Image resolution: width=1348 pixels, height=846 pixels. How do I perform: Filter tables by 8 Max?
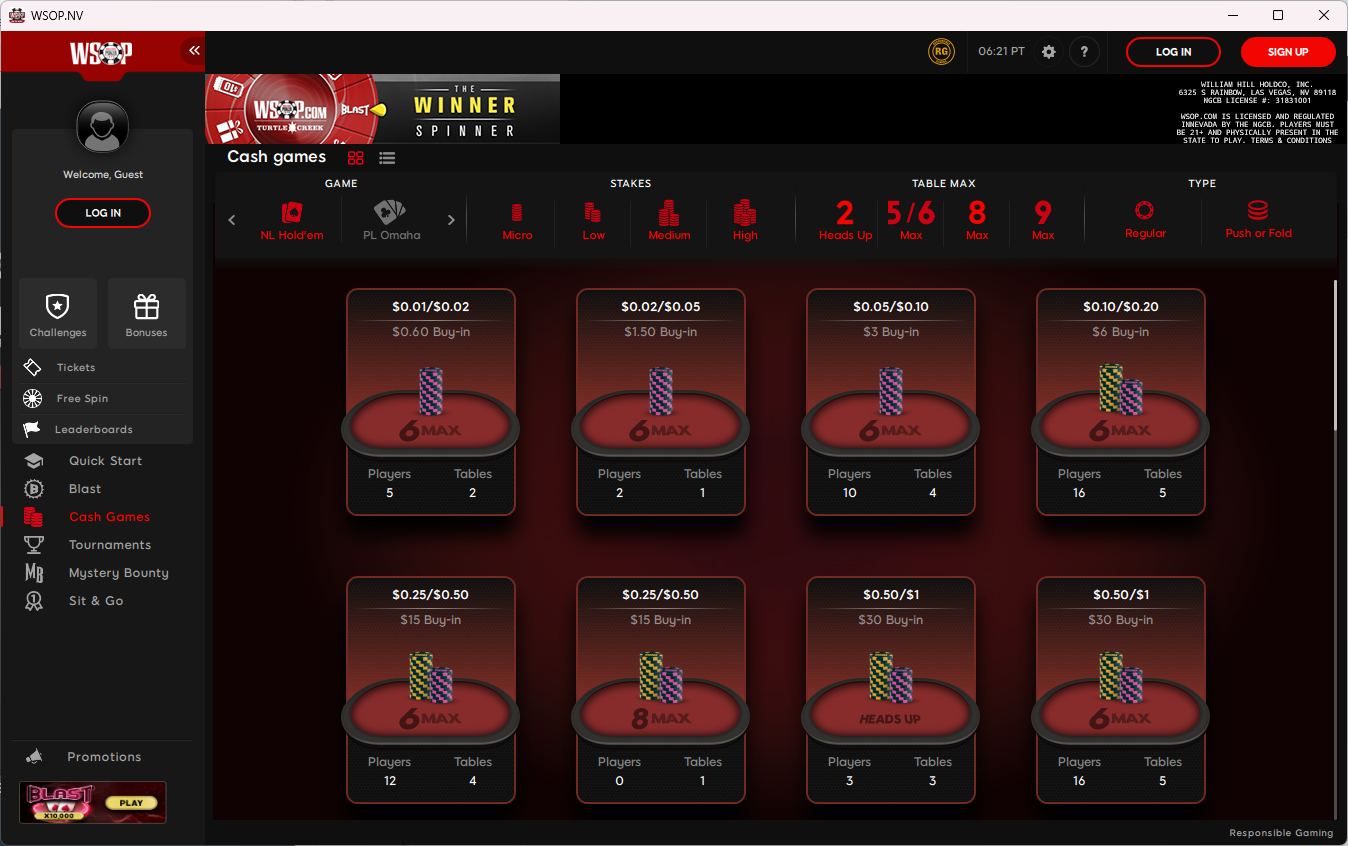pos(977,221)
